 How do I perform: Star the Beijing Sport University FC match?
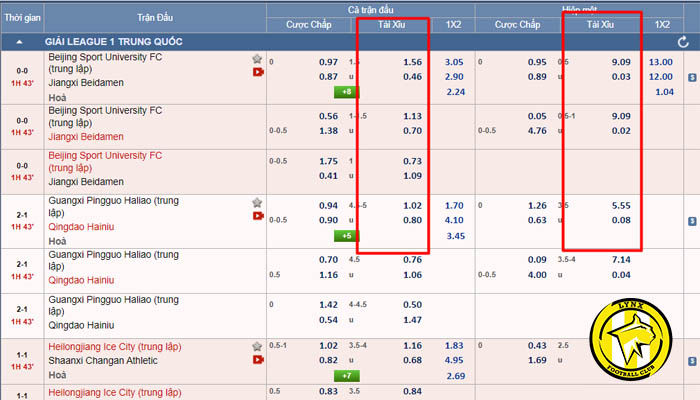[x=257, y=58]
